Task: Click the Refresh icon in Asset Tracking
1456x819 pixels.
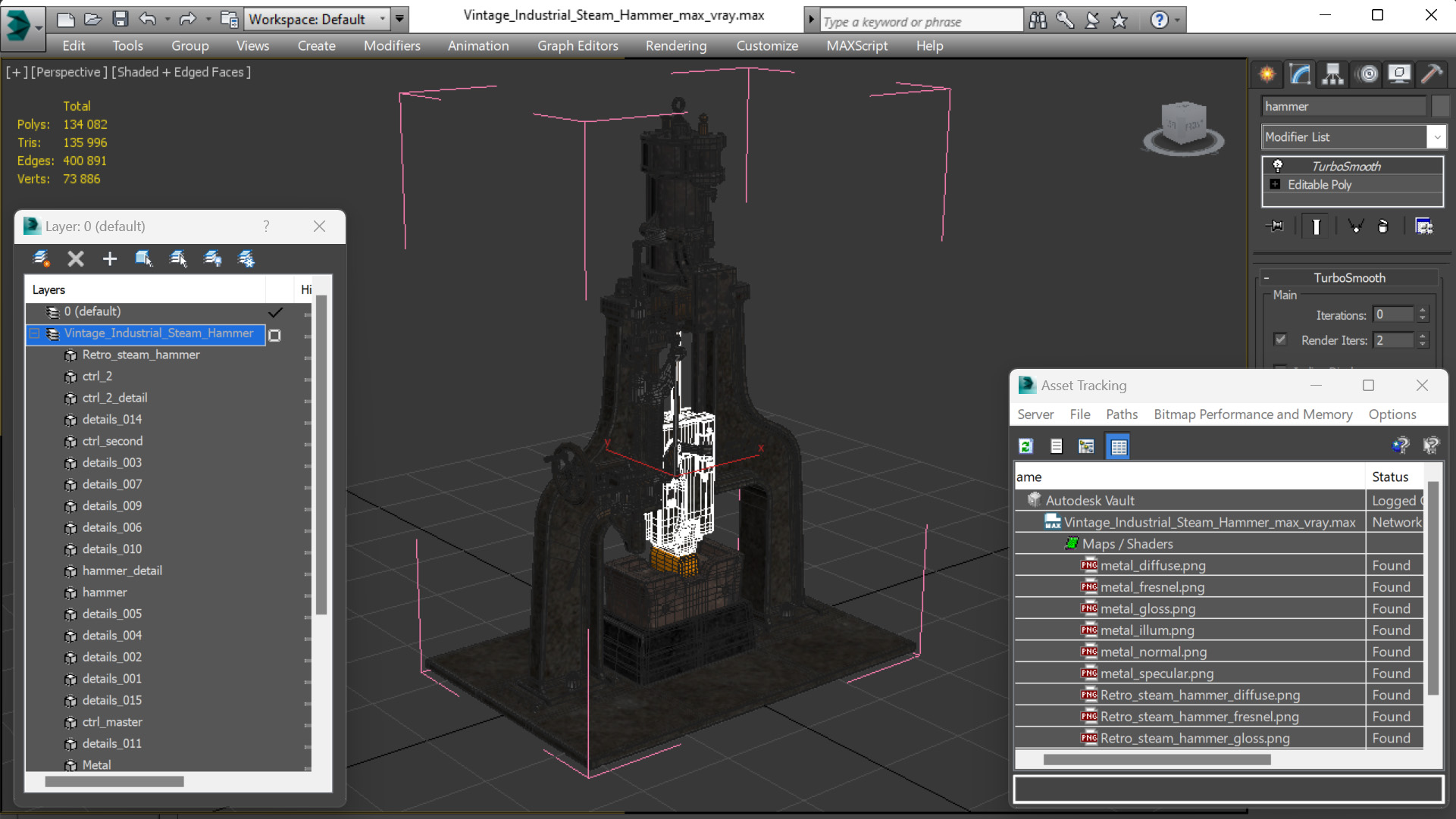Action: (x=1026, y=446)
